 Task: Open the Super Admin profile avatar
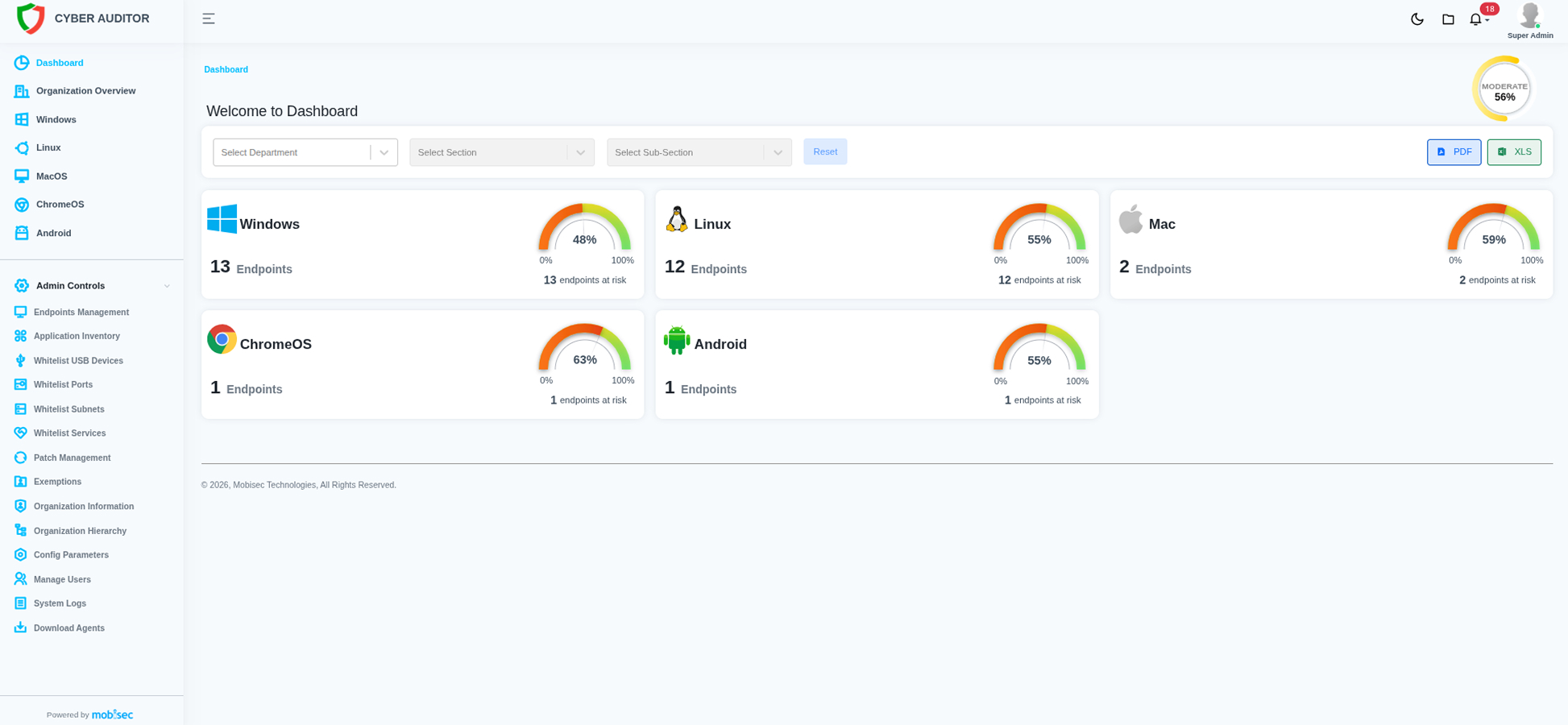(1529, 14)
